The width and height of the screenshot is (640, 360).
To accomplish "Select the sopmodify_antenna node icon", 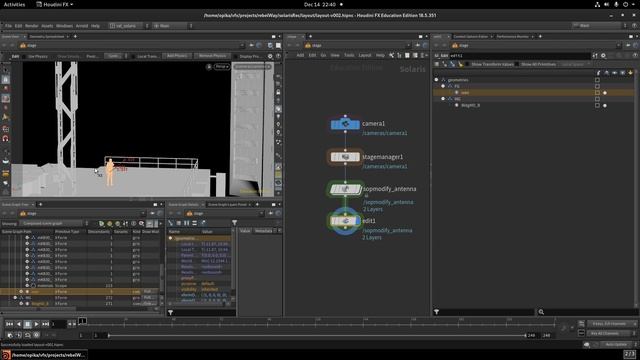I will 345,189.
